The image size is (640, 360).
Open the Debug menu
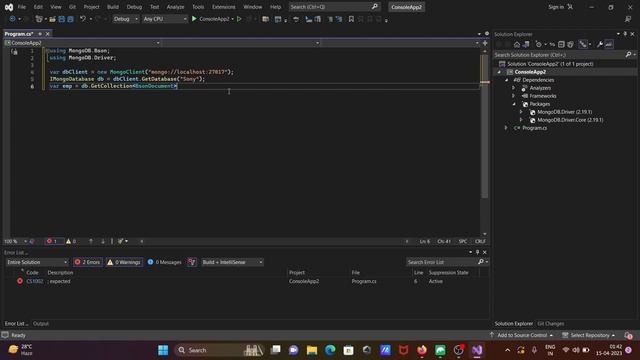tap(134, 7)
